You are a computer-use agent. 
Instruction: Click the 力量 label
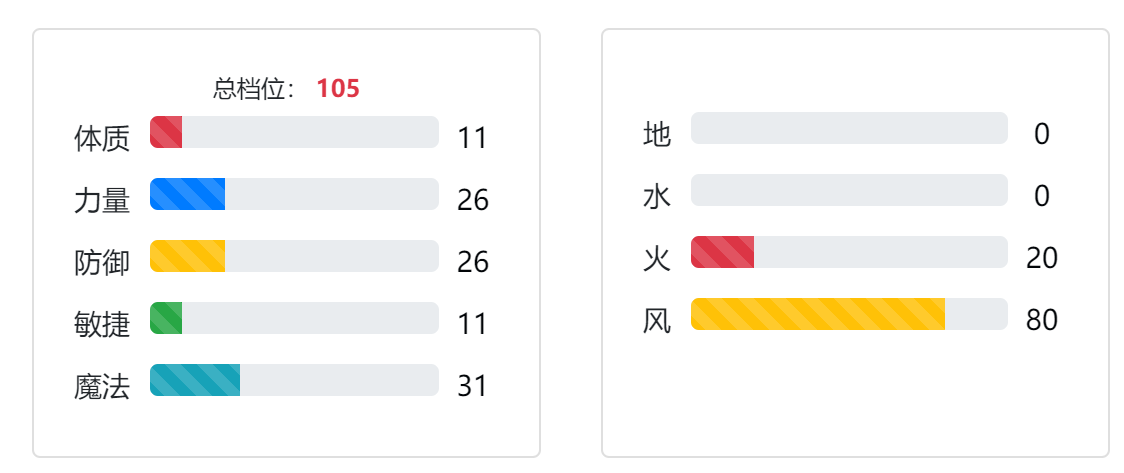pyautogui.click(x=102, y=201)
